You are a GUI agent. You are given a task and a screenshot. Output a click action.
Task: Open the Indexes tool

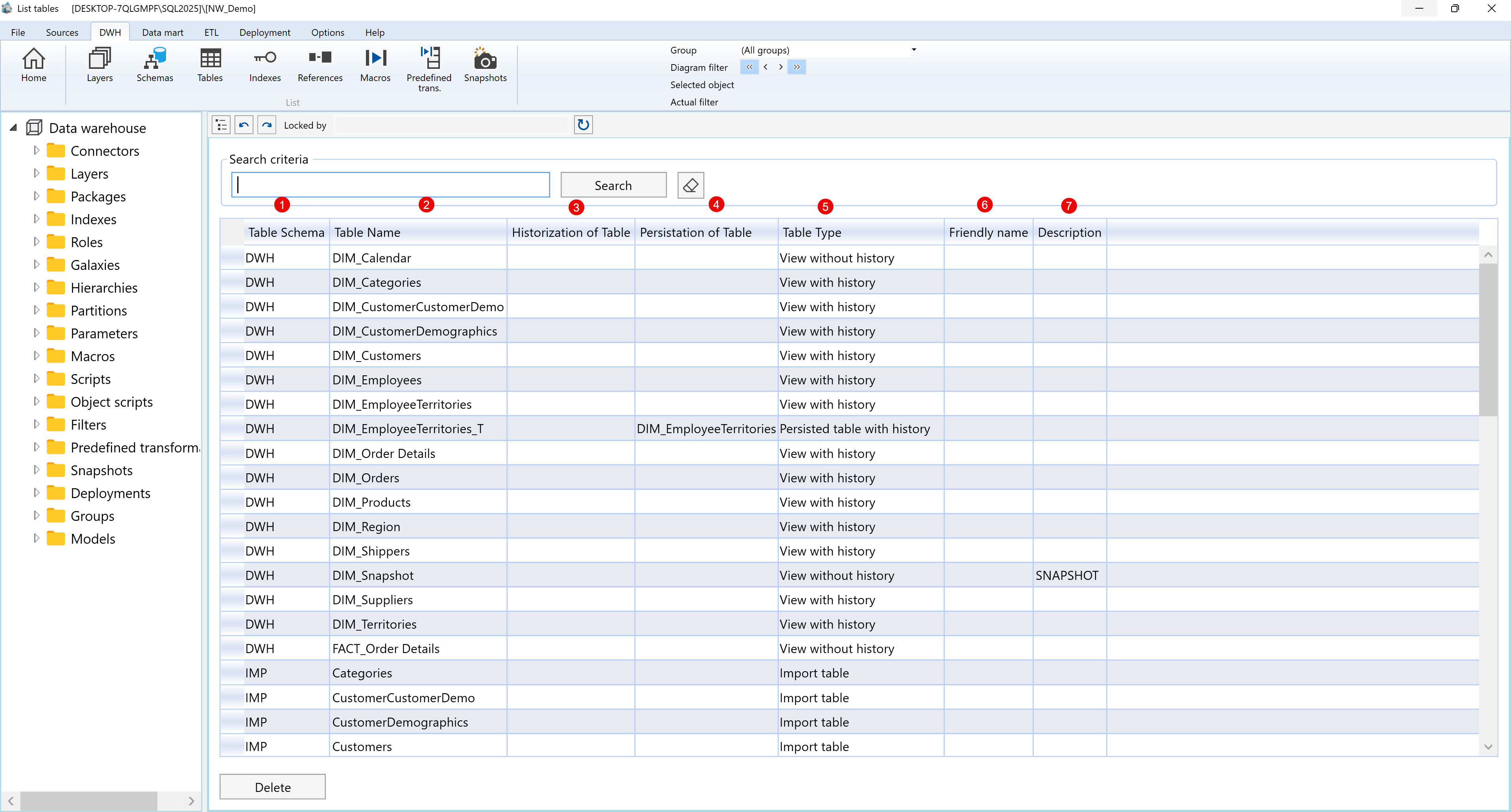click(264, 66)
